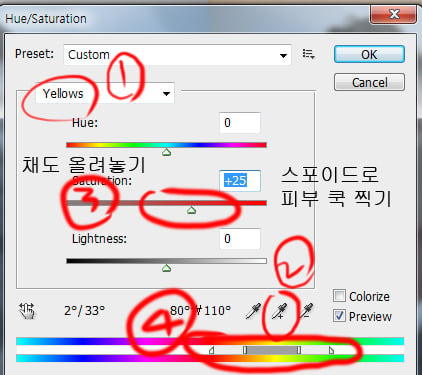Select the Subtract from Sample eyedropper
Viewport: 422px width, 375px height.
[306, 311]
